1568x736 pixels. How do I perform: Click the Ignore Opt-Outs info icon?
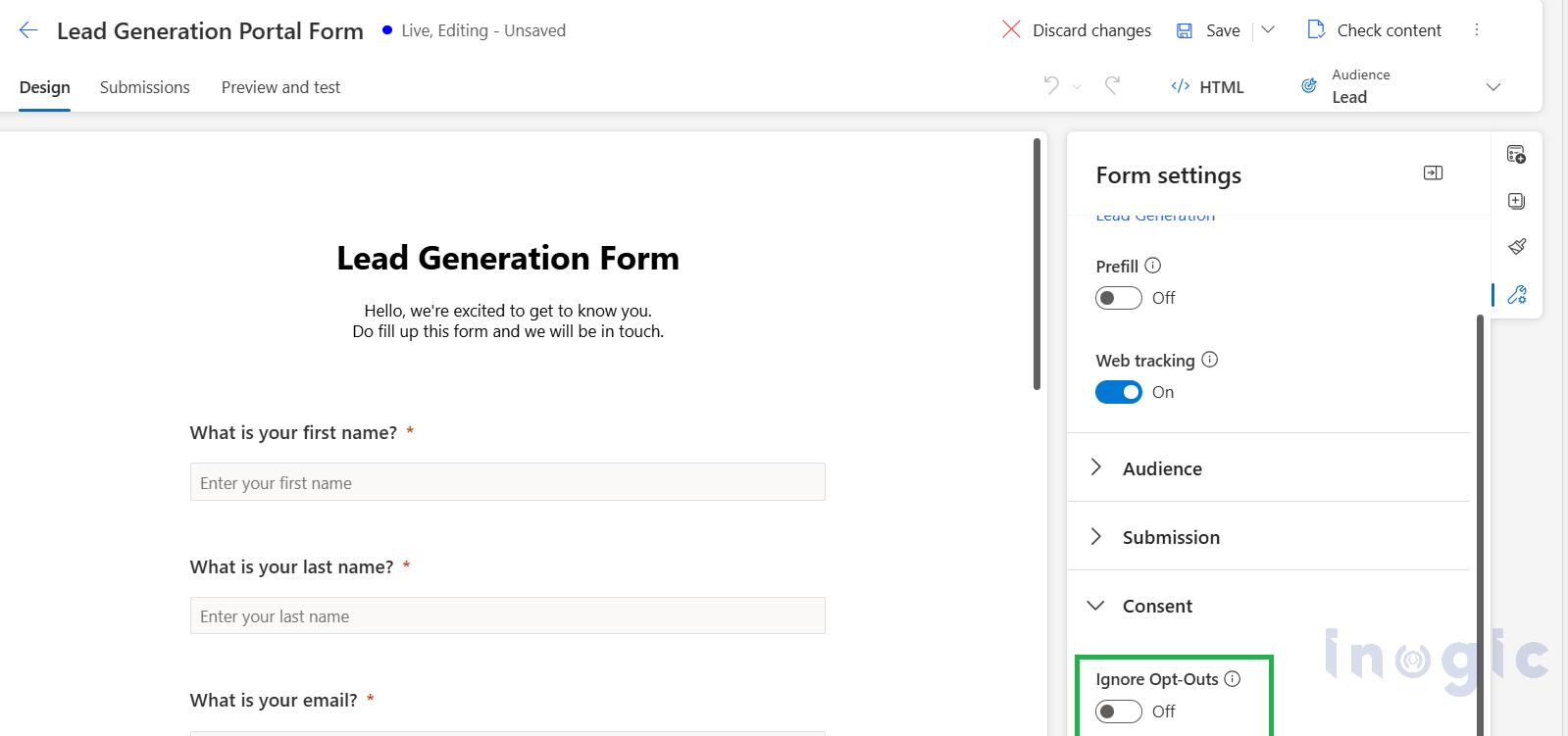(x=1233, y=679)
